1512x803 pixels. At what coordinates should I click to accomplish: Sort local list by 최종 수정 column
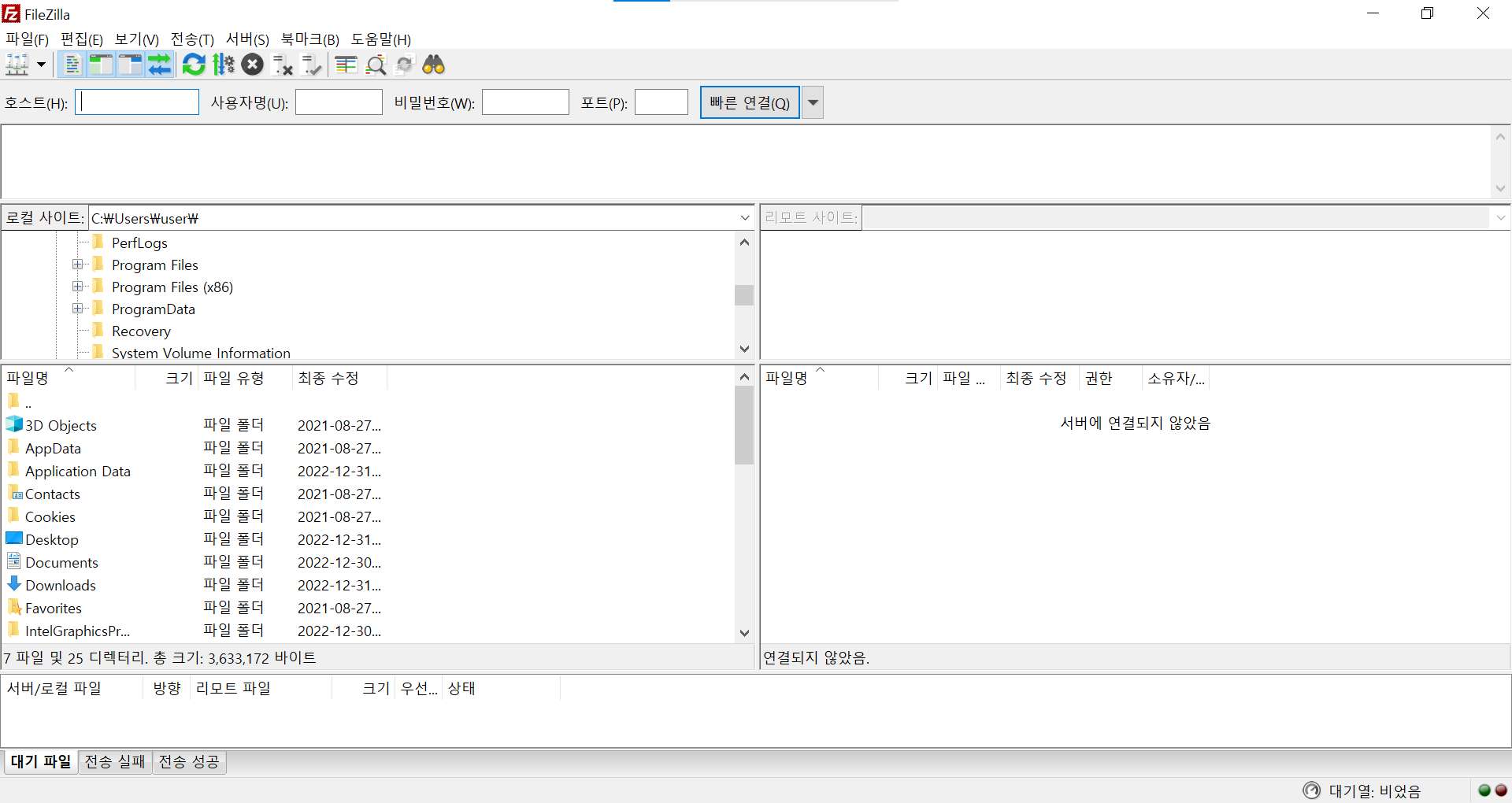coord(339,378)
